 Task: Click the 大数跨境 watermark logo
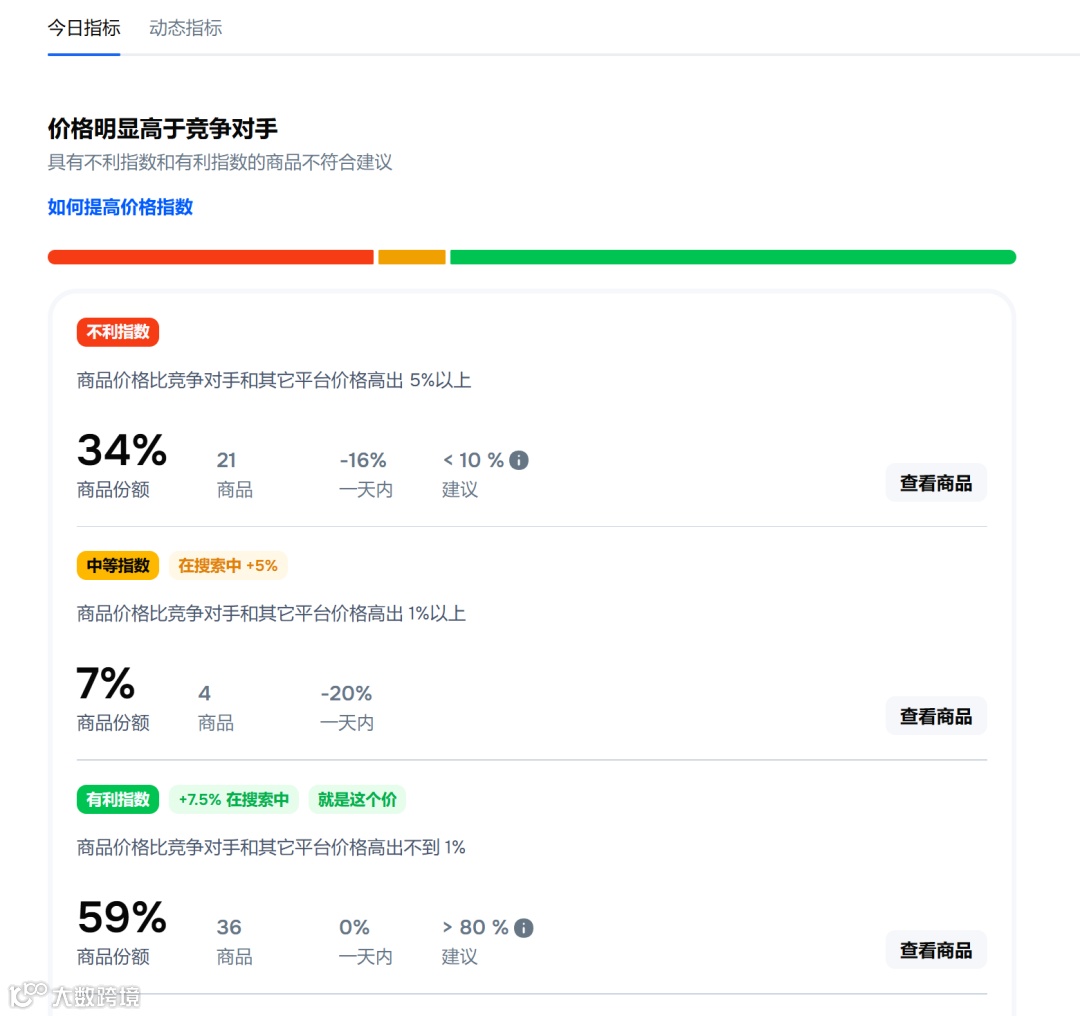point(75,995)
